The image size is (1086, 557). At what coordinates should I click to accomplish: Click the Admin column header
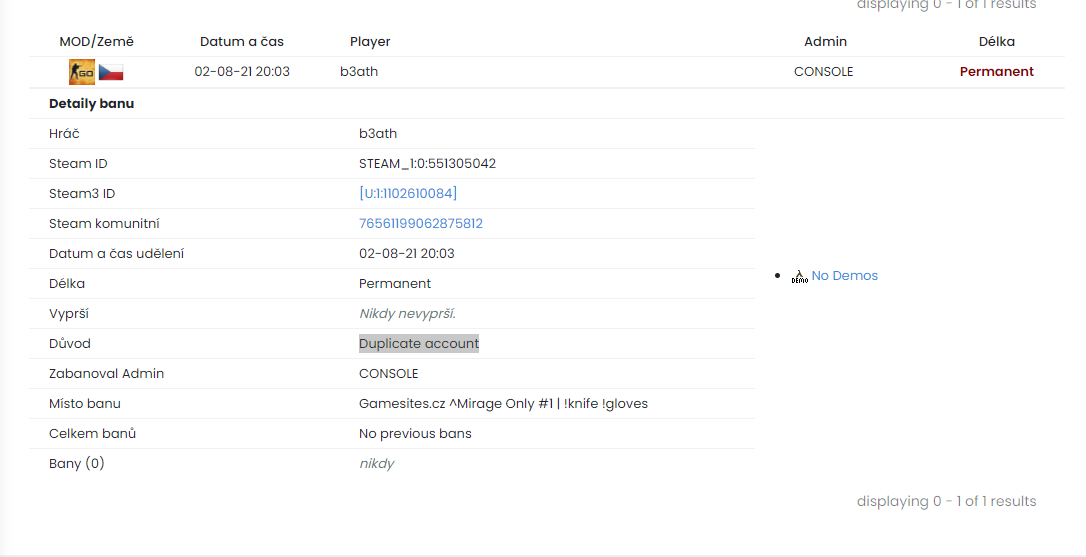click(825, 41)
